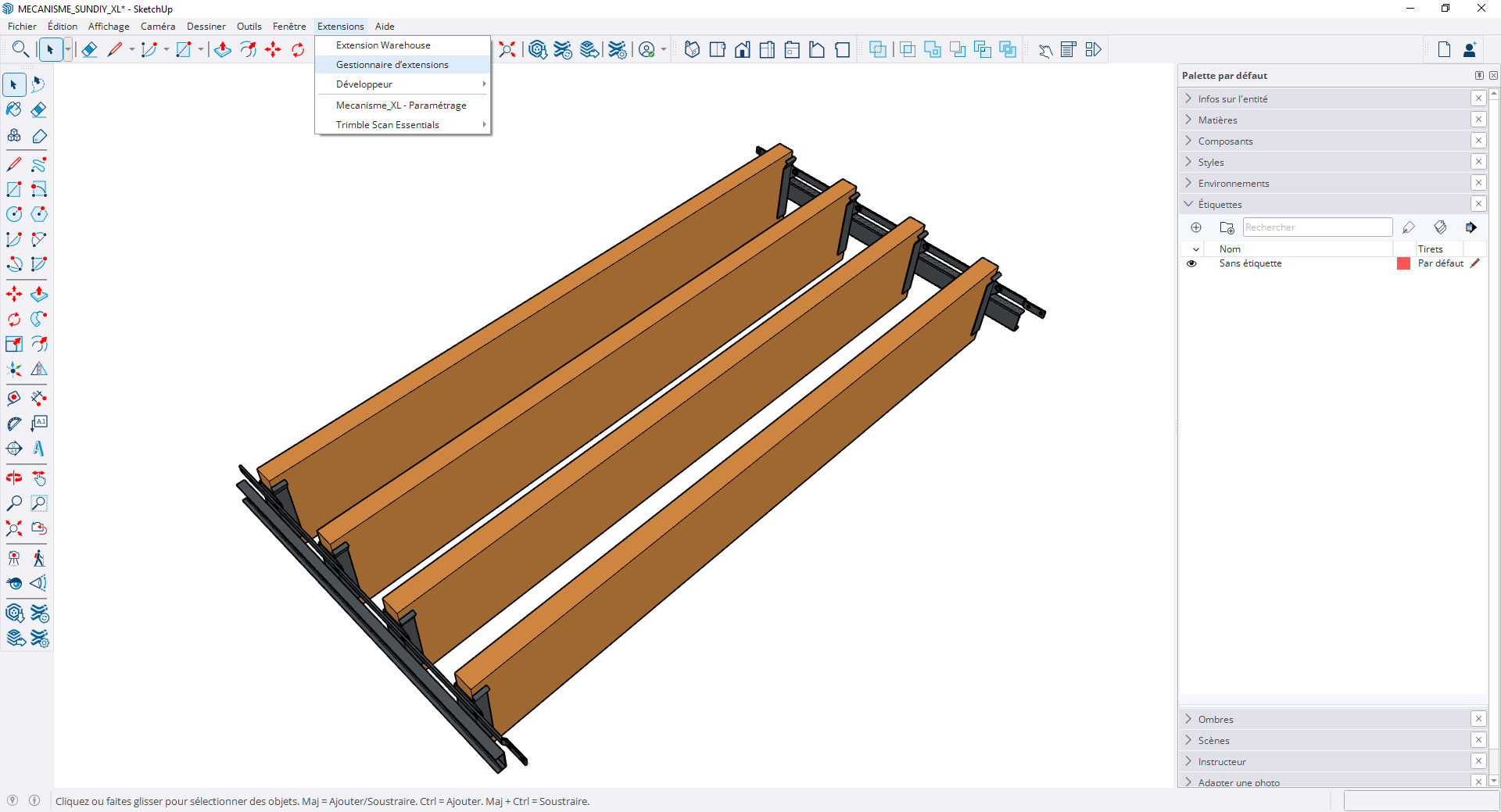The width and height of the screenshot is (1501, 812).
Task: Select the Eraser tool in top toolbar
Action: [x=89, y=50]
